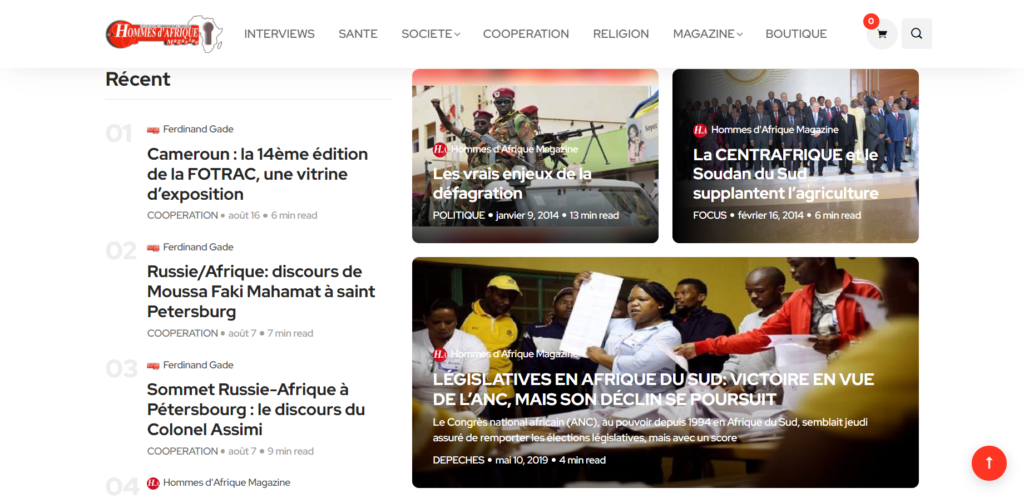
Task: Open the soldiers photo article thumbnail
Action: click(535, 156)
